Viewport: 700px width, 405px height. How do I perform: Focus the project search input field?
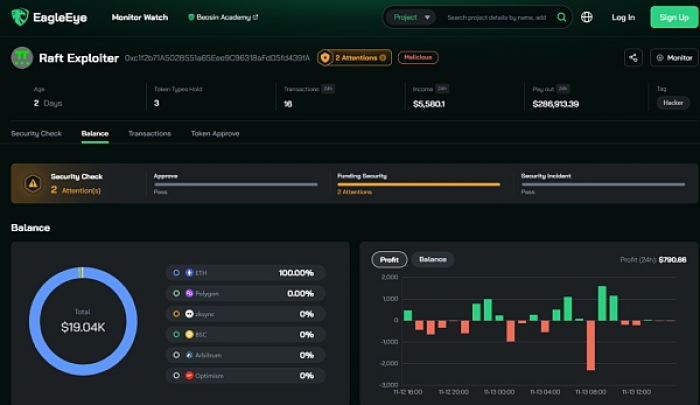(497, 17)
